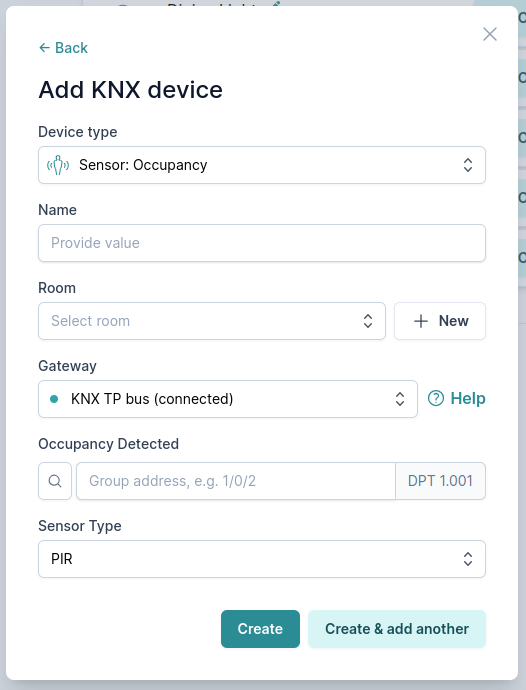Click the Create & add another button
Image resolution: width=526 pixels, height=690 pixels.
(397, 629)
